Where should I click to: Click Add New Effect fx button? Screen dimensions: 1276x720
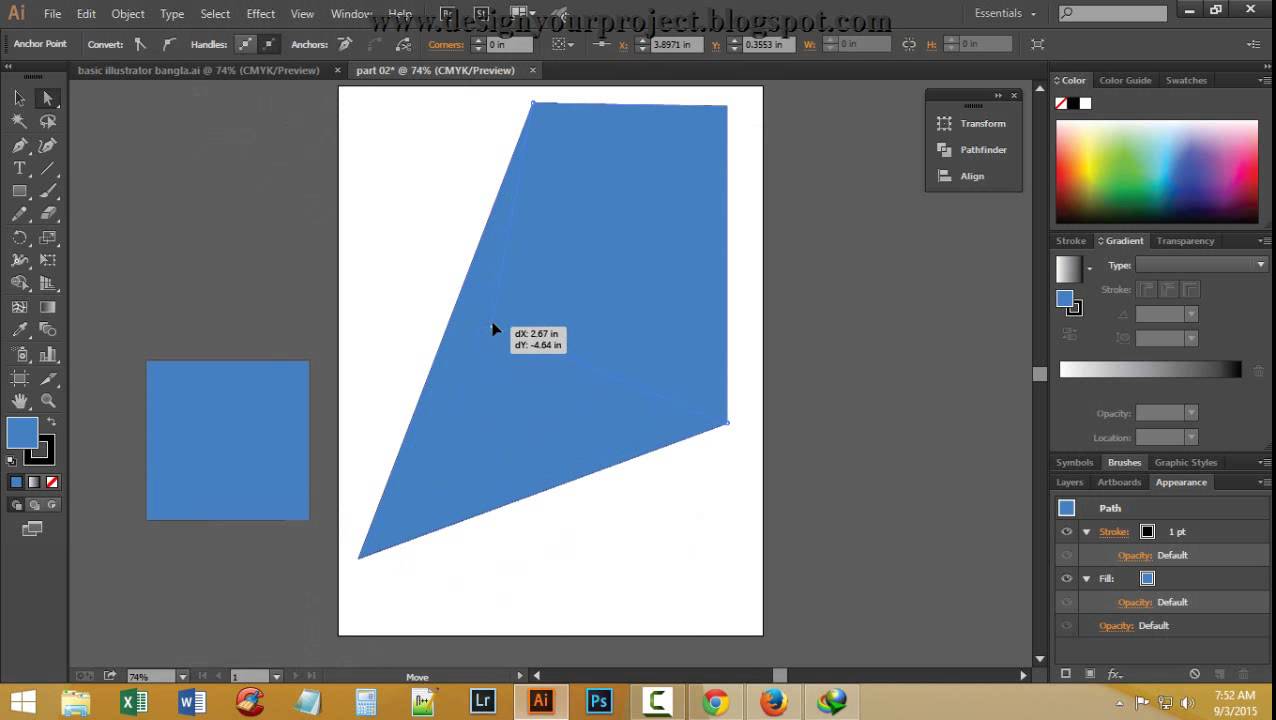coord(1115,674)
